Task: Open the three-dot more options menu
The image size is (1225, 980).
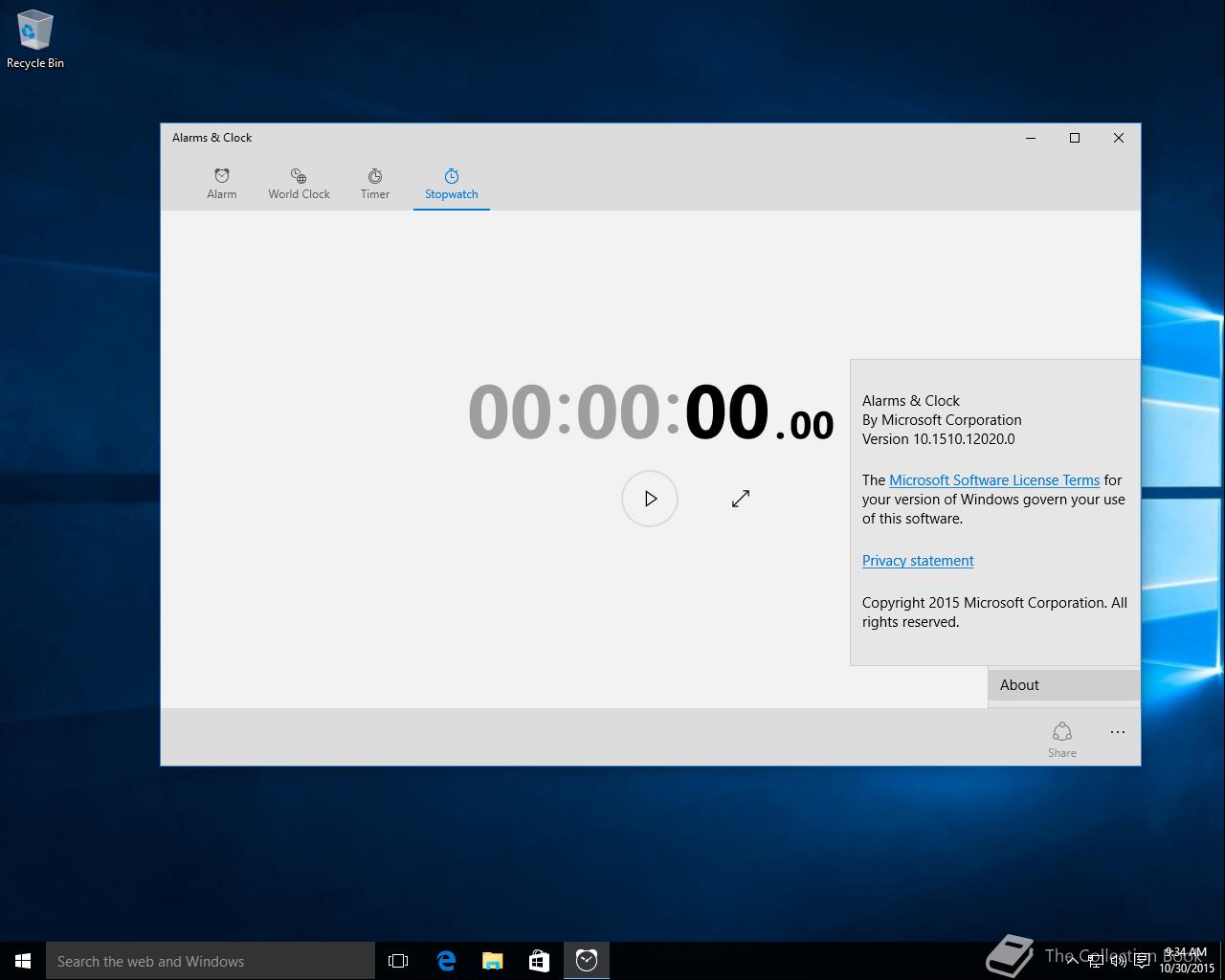Action: 1118,732
